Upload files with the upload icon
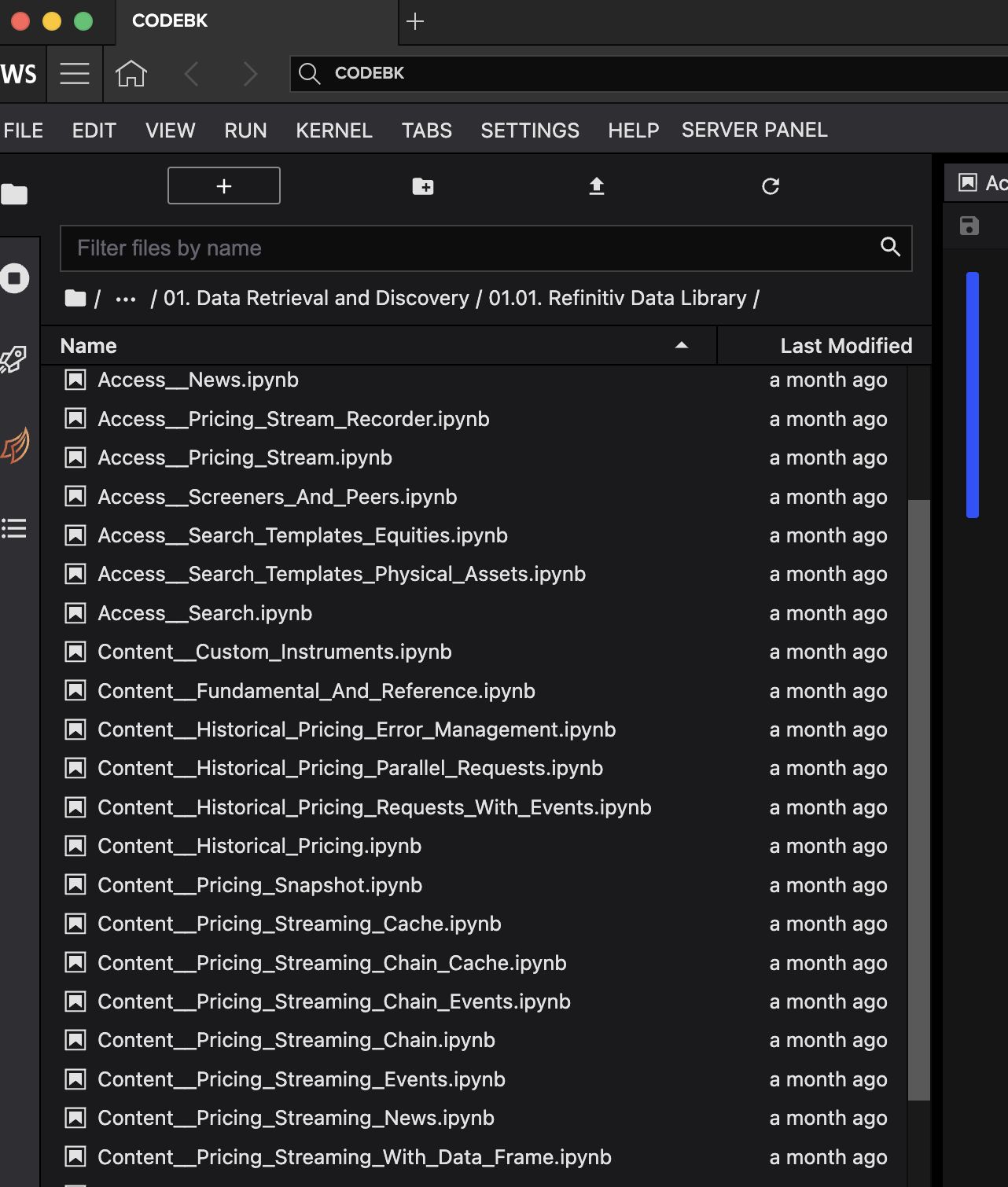1008x1187 pixels. (x=597, y=186)
